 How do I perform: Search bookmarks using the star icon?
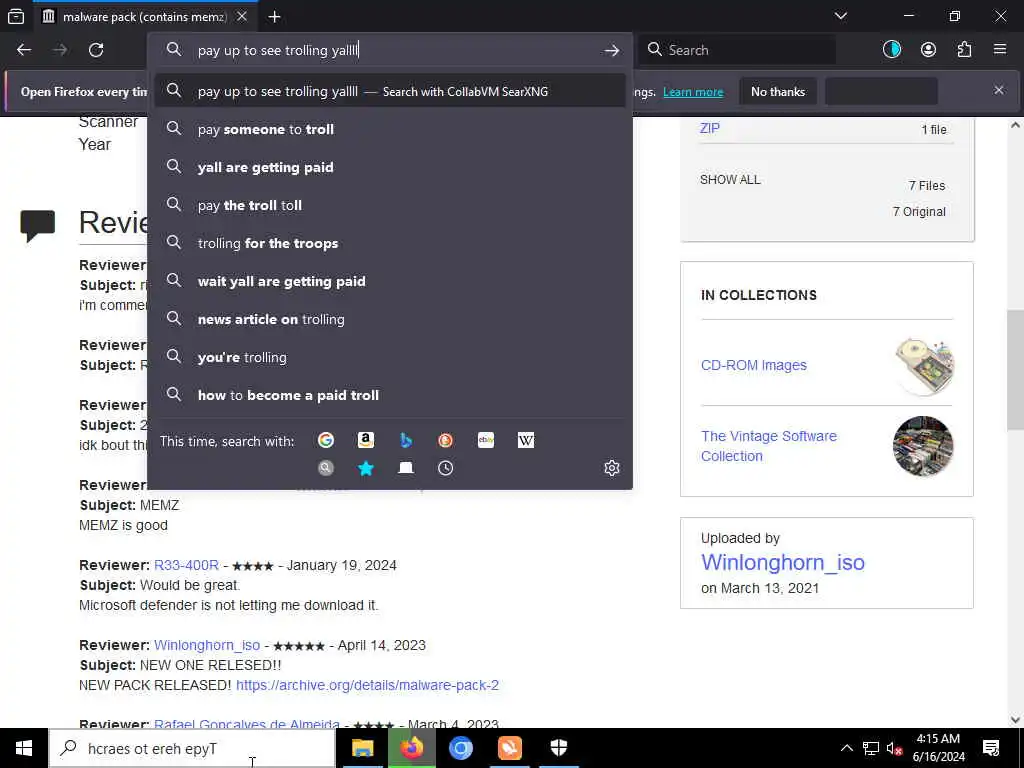pyautogui.click(x=366, y=468)
